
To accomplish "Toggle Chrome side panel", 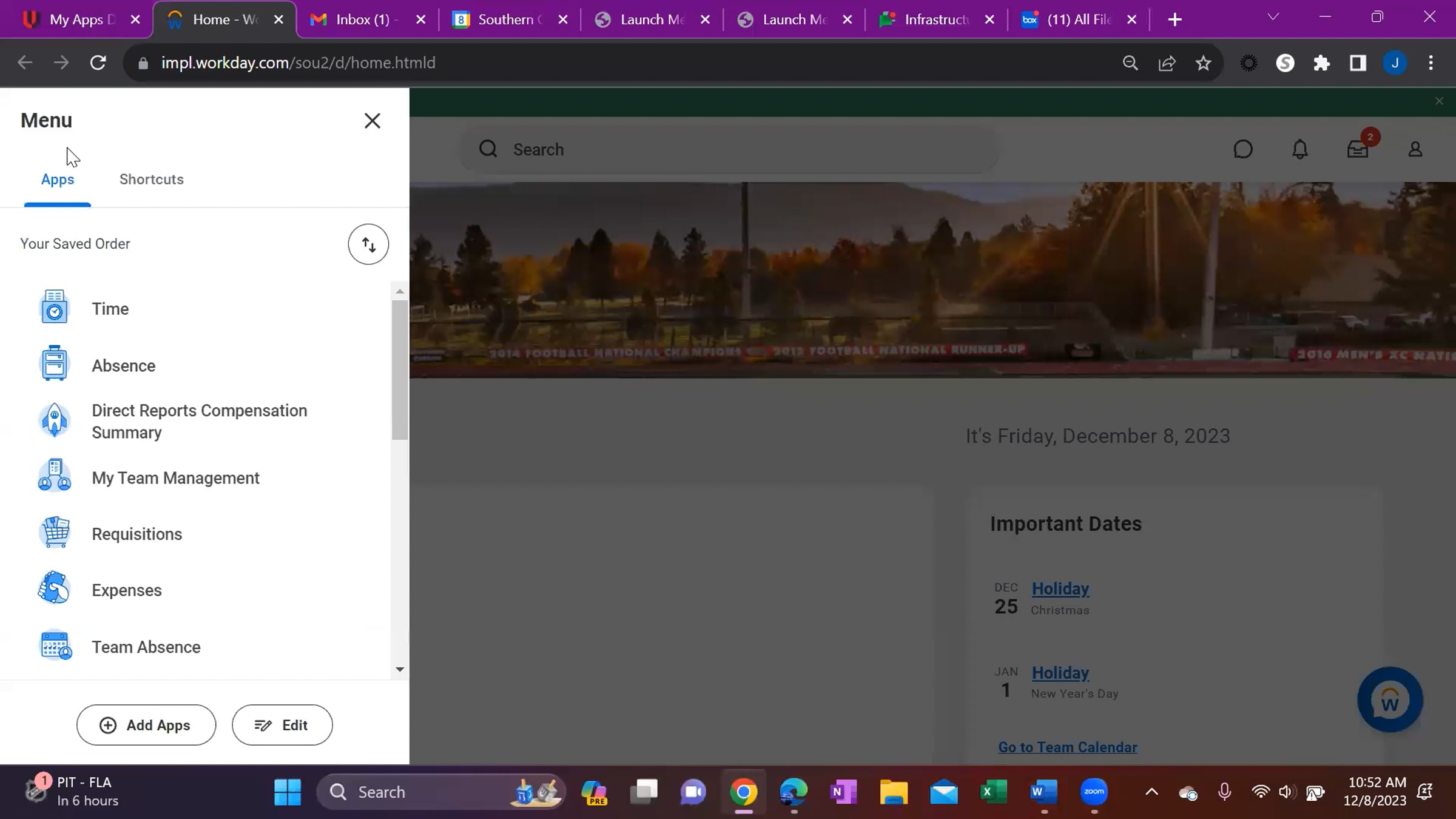I will [x=1358, y=62].
